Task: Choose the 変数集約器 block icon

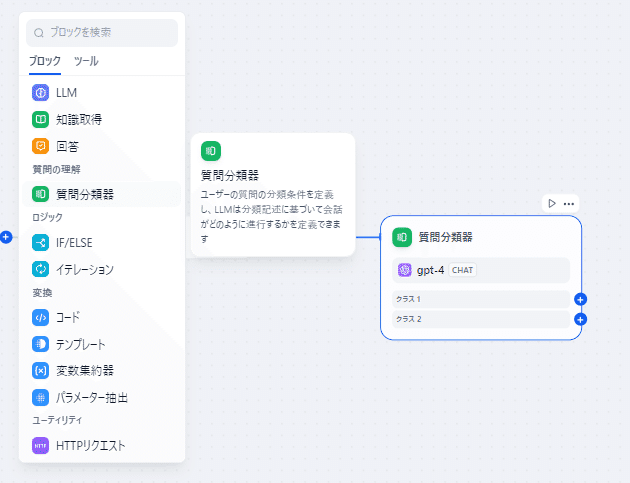Action: (41, 371)
